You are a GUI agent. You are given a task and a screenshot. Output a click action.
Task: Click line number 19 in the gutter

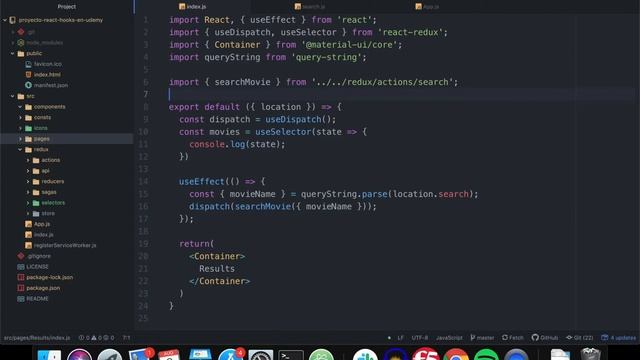(x=143, y=244)
